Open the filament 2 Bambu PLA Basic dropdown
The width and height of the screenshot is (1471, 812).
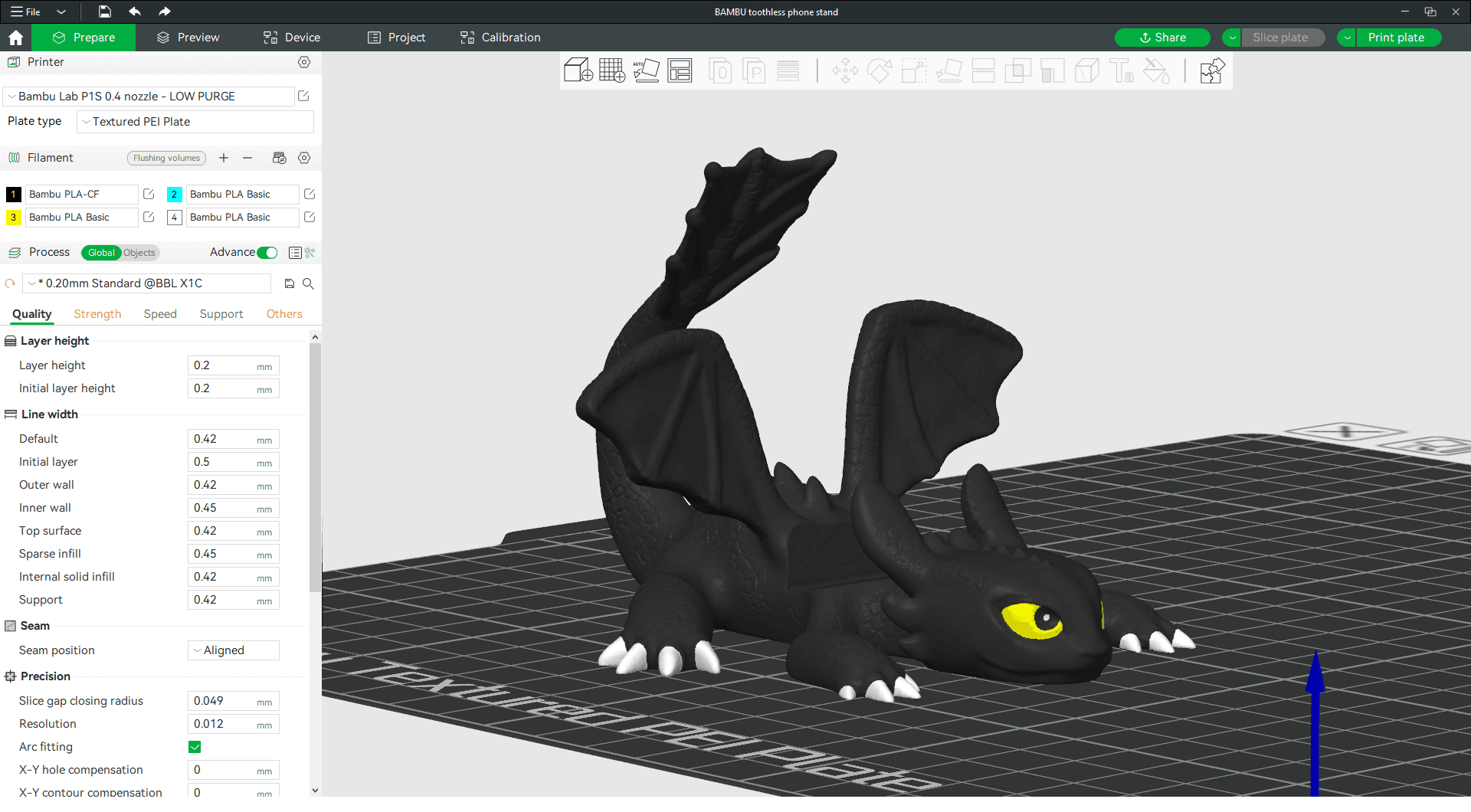pos(243,195)
